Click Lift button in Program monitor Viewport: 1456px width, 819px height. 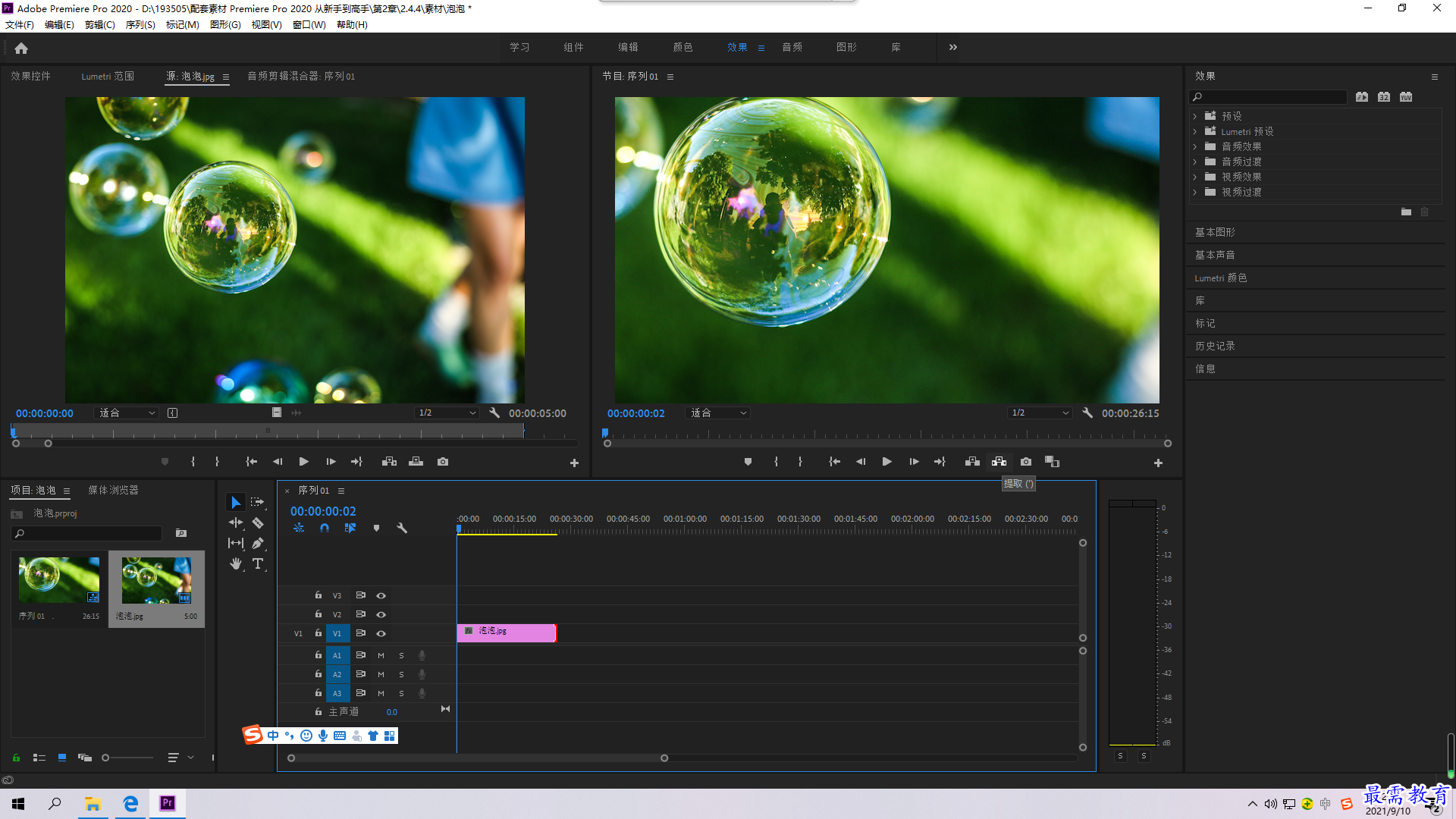pyautogui.click(x=972, y=462)
